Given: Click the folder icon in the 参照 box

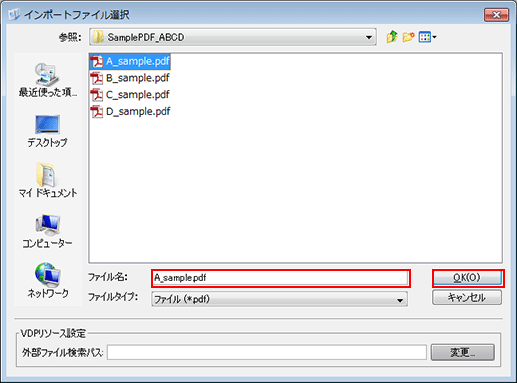Looking at the screenshot, I should click(x=98, y=37).
